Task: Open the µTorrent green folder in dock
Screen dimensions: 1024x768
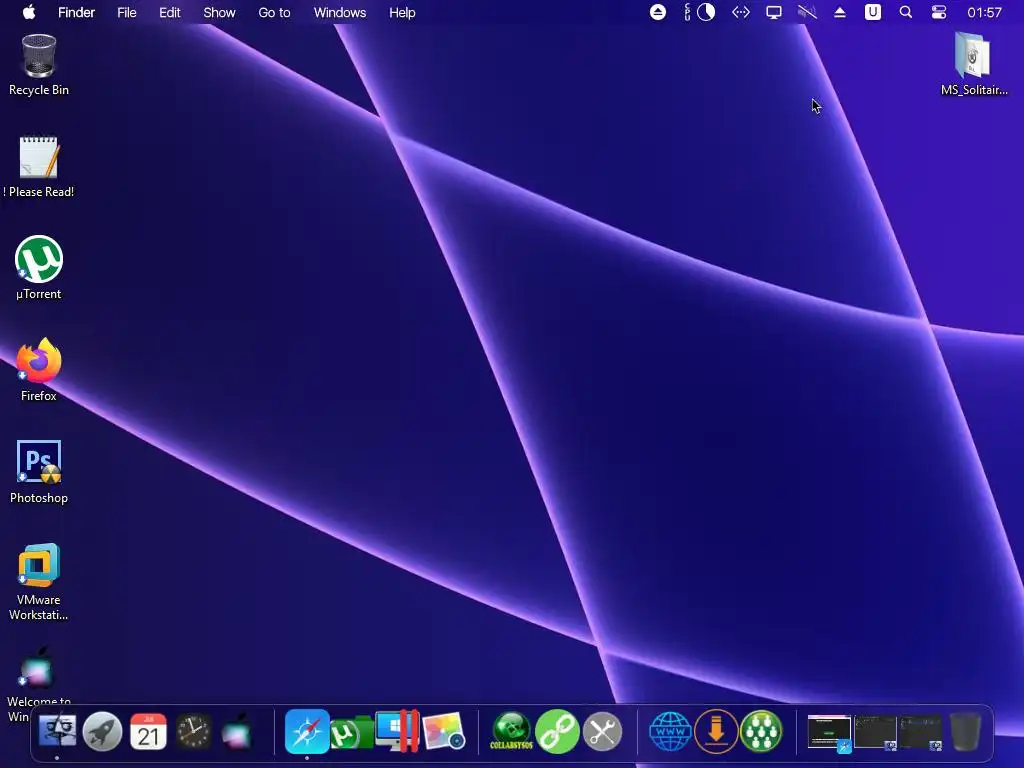Action: tap(351, 733)
